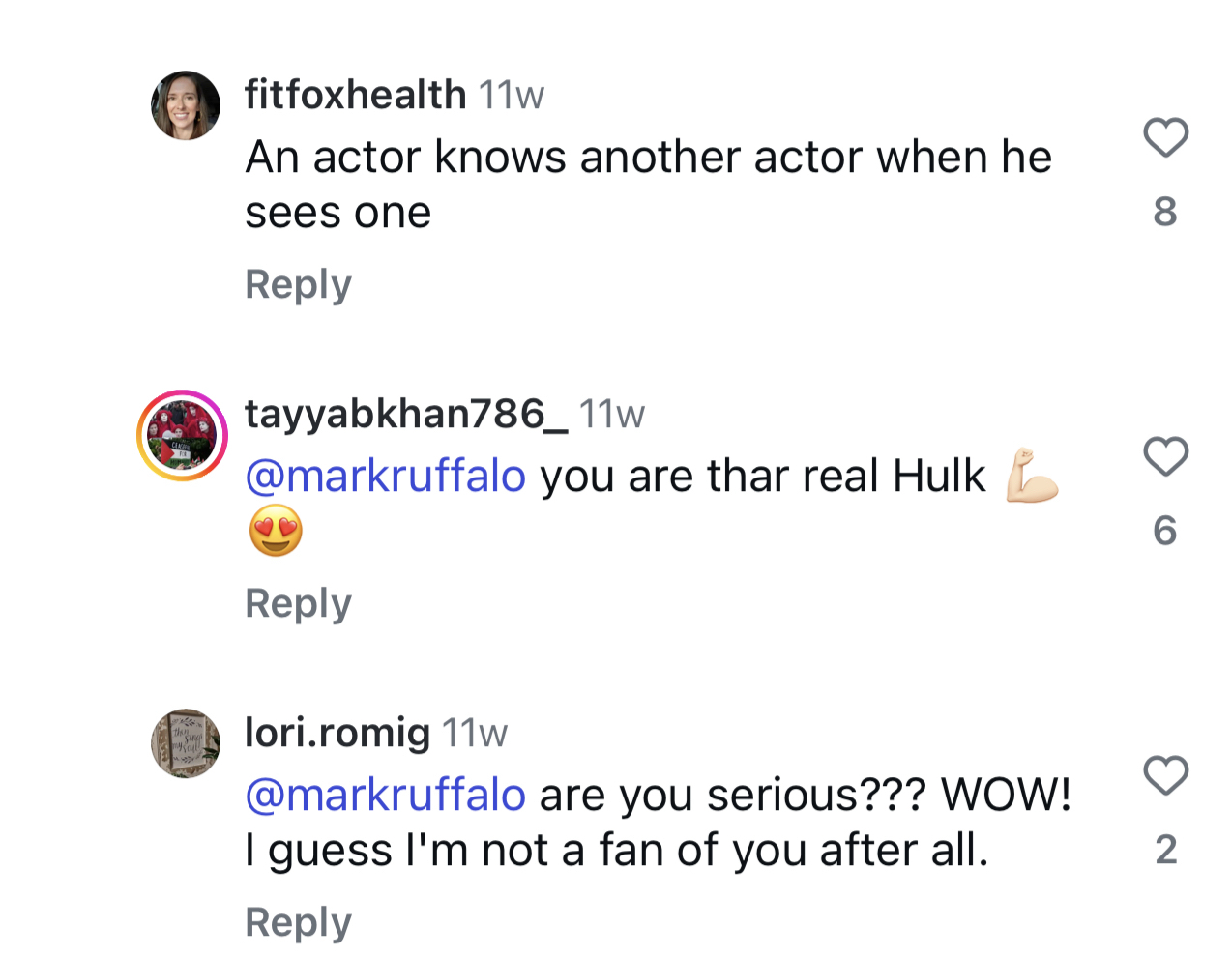Image resolution: width=1232 pixels, height=956 pixels.
Task: See the 2 likes on lori.romig's comment
Action: tap(1165, 849)
